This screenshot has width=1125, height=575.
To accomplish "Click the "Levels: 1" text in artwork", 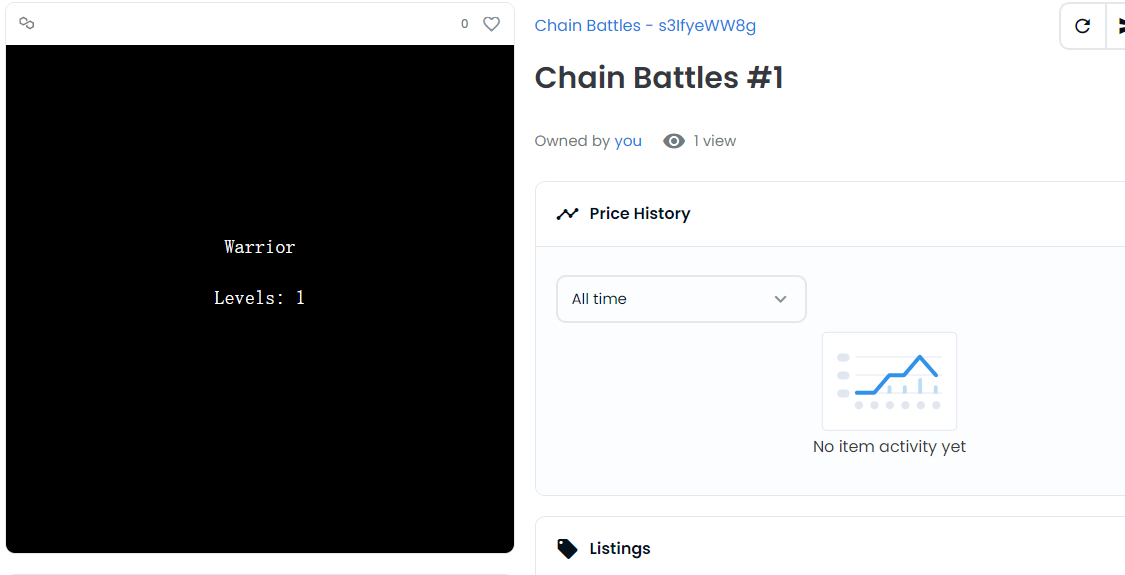I will [x=259, y=297].
